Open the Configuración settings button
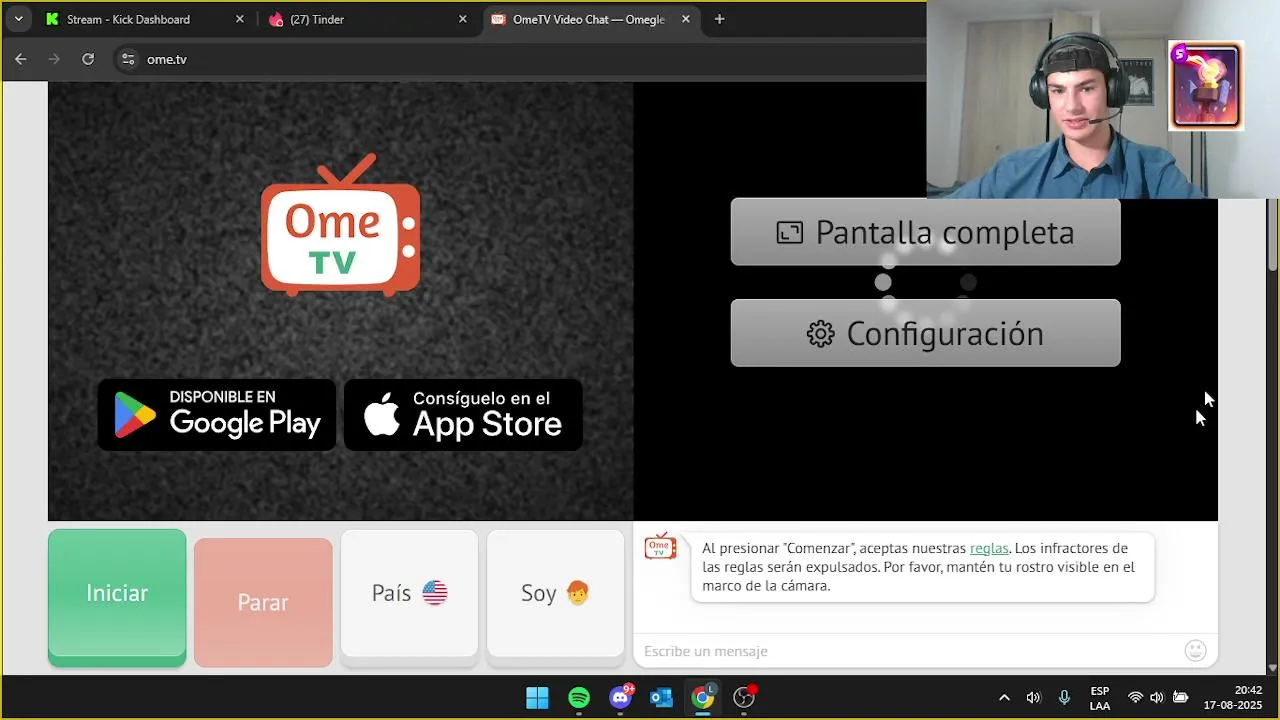1280x720 pixels. pyautogui.click(x=925, y=333)
